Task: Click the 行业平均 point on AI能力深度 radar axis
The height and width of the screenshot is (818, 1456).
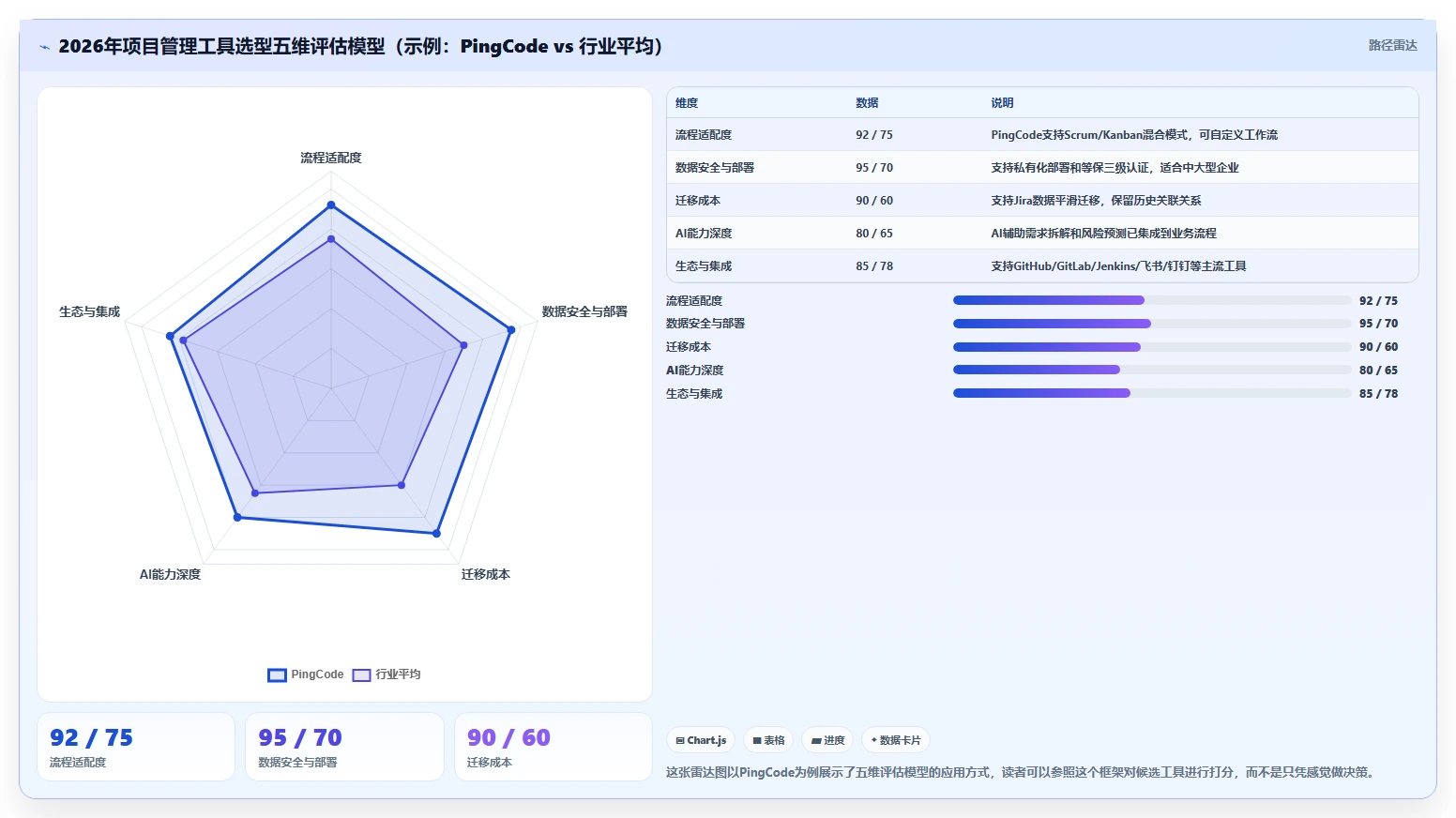Action: pyautogui.click(x=255, y=492)
